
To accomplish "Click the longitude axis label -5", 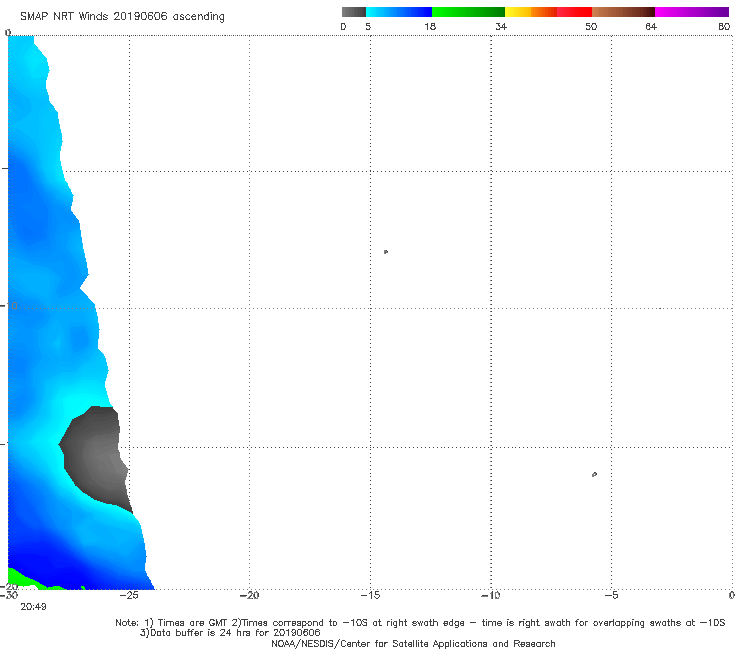I will [611, 595].
